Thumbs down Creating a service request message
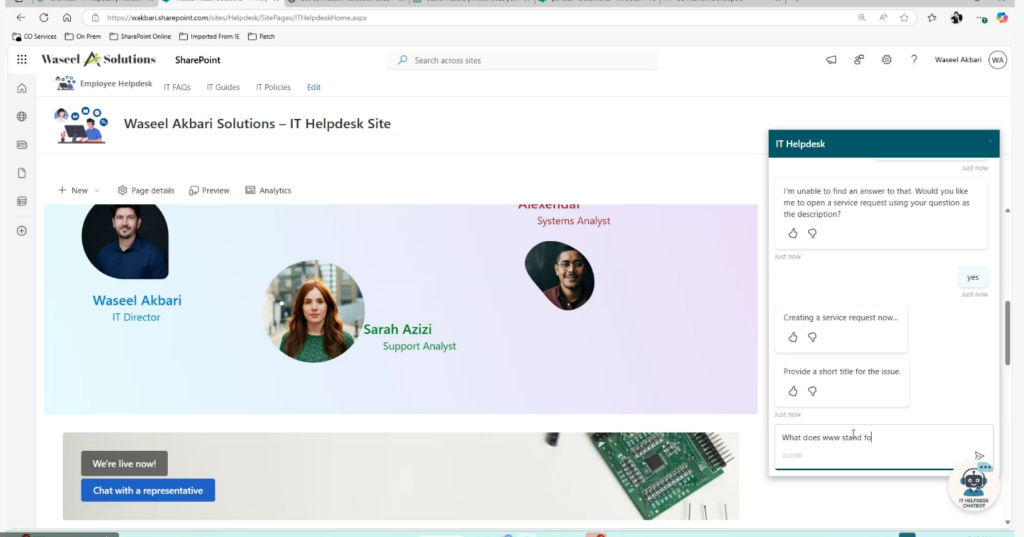Viewport: 1024px width, 537px height. click(x=812, y=337)
